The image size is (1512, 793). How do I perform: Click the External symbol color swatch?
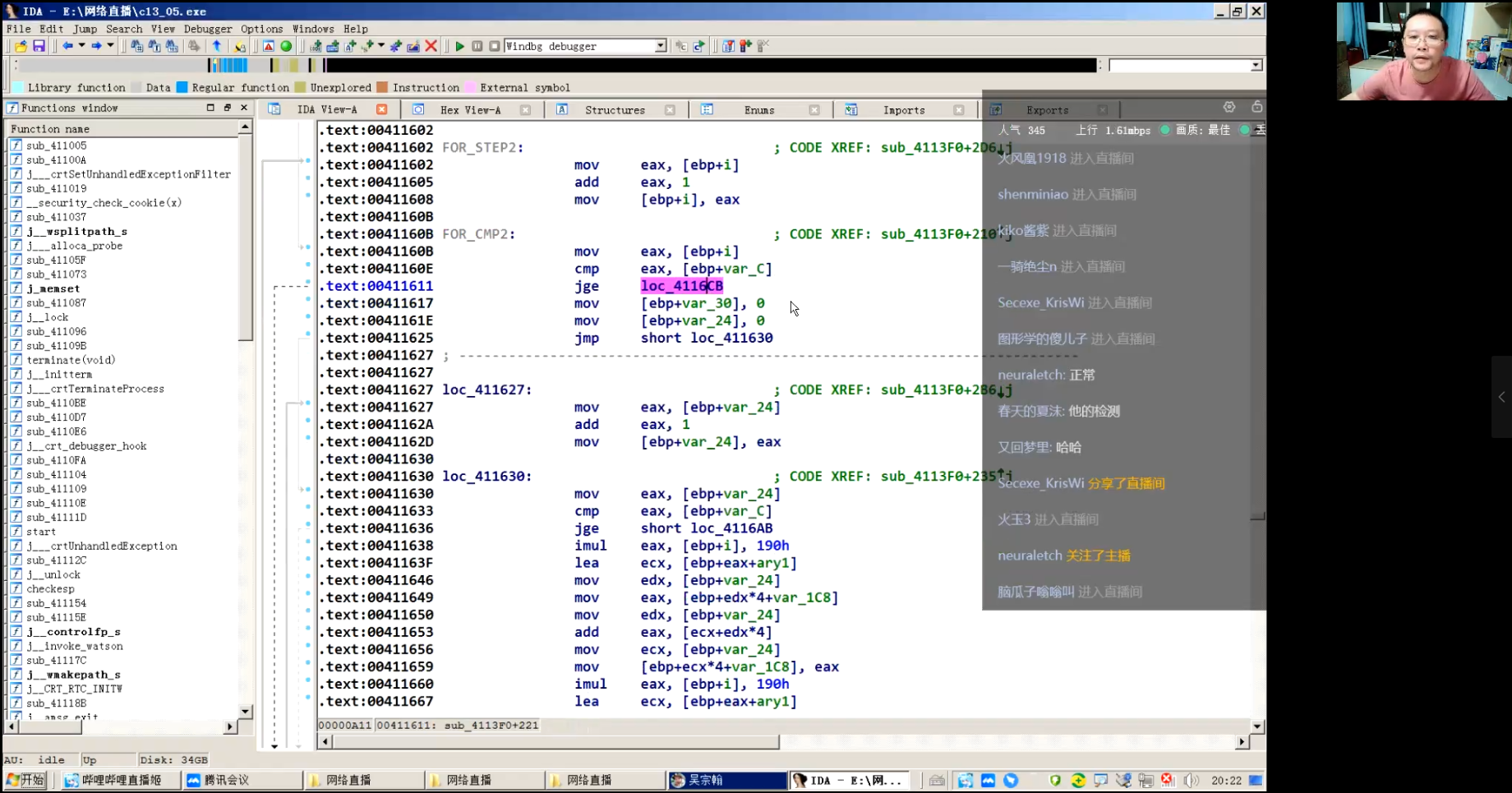pos(470,87)
